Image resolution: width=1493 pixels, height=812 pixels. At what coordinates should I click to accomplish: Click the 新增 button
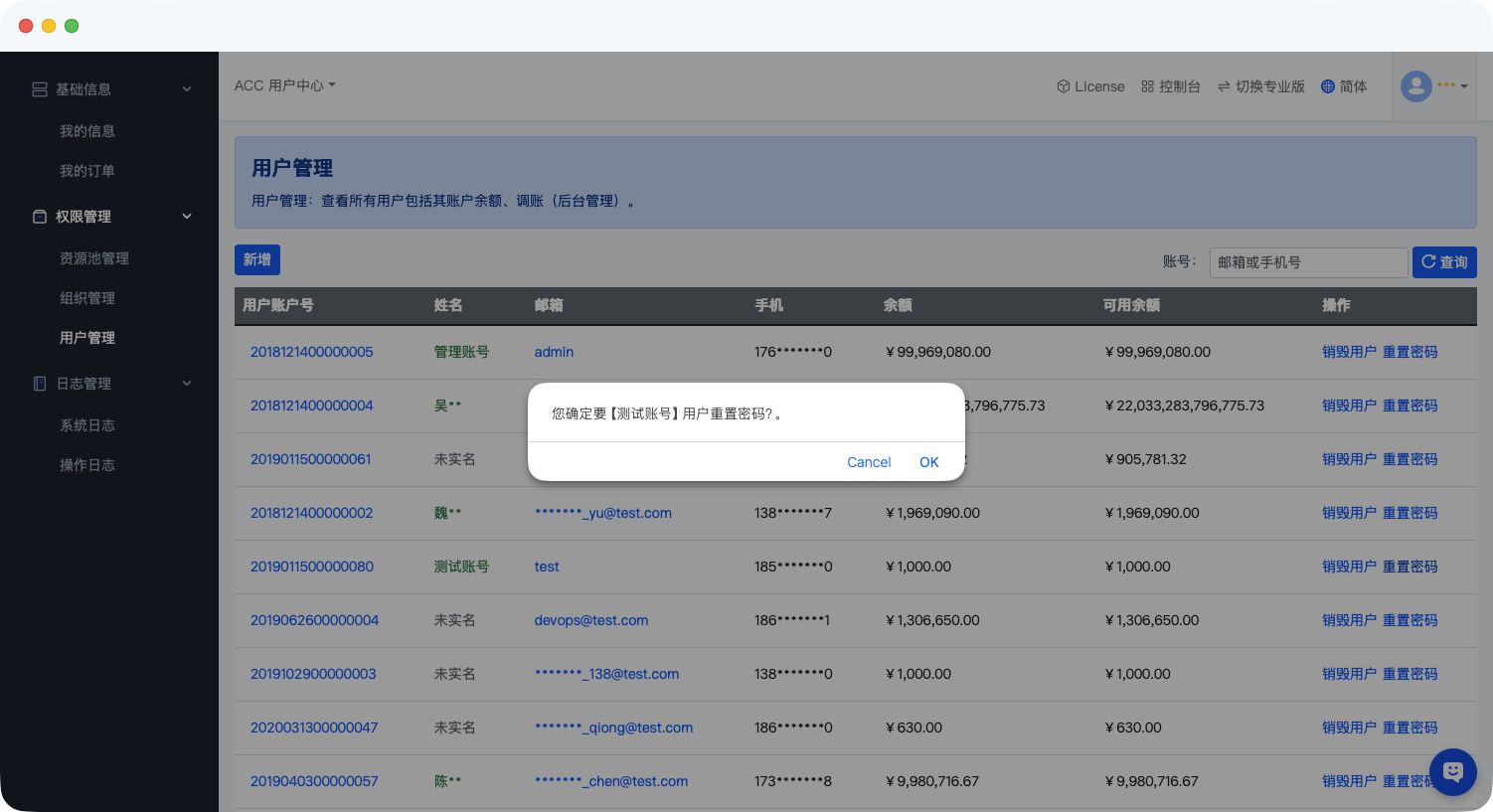[257, 259]
